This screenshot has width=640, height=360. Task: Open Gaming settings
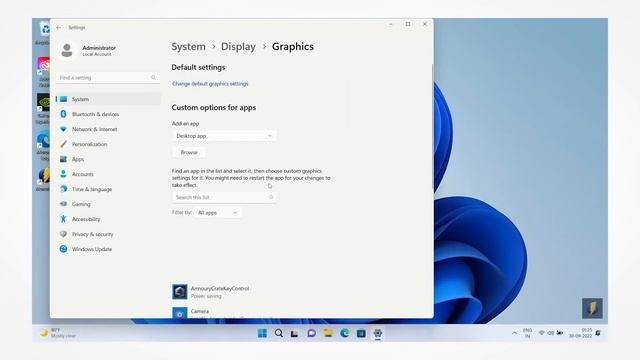(x=108, y=204)
